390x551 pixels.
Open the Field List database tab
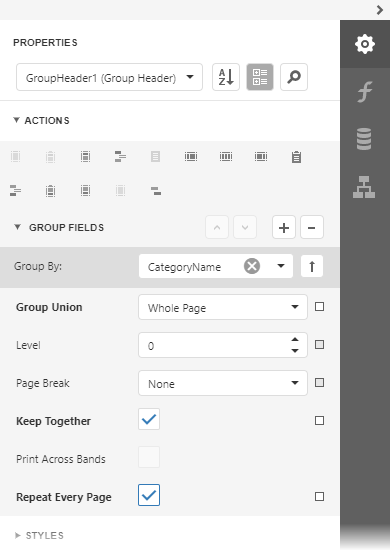(364, 139)
